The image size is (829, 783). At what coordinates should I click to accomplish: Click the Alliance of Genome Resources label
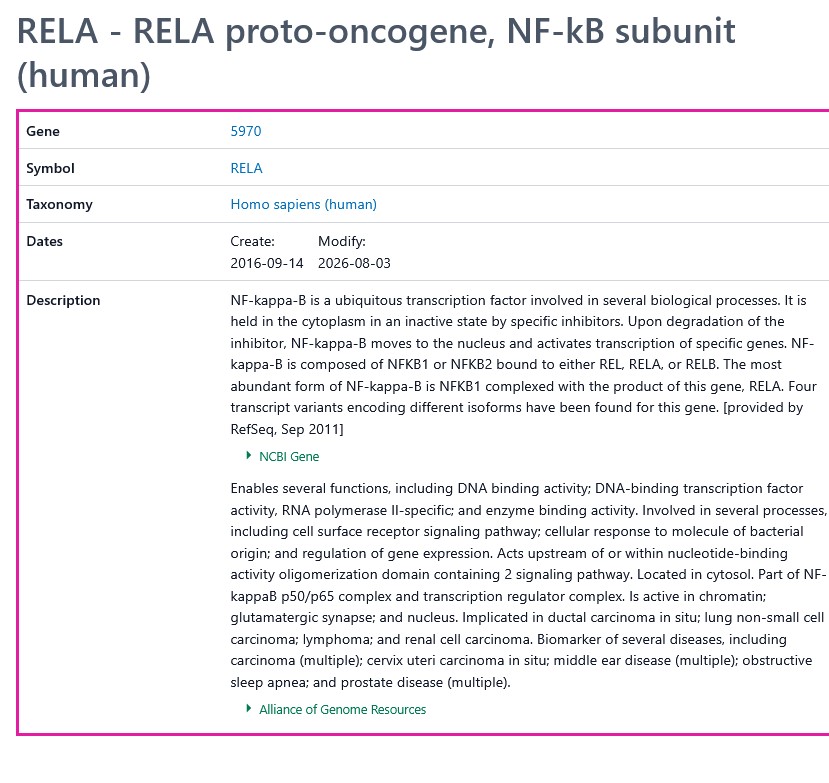coord(343,710)
